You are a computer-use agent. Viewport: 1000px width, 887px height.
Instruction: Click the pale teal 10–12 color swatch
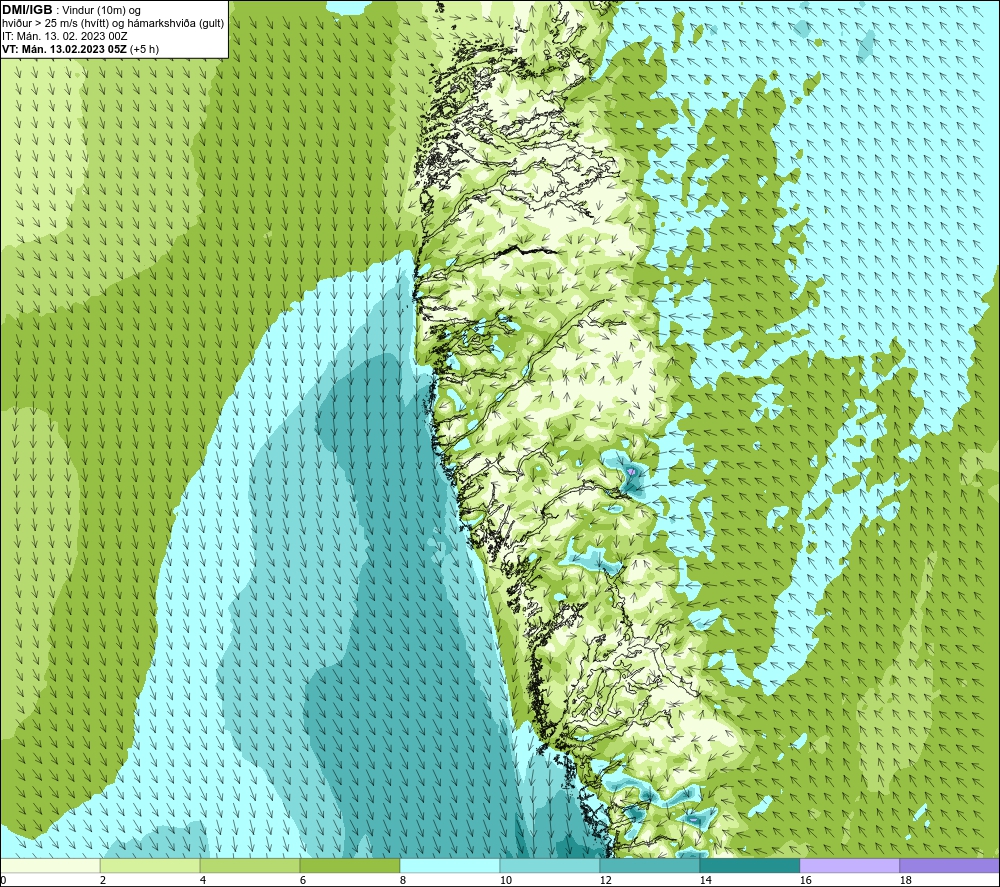pyautogui.click(x=550, y=865)
